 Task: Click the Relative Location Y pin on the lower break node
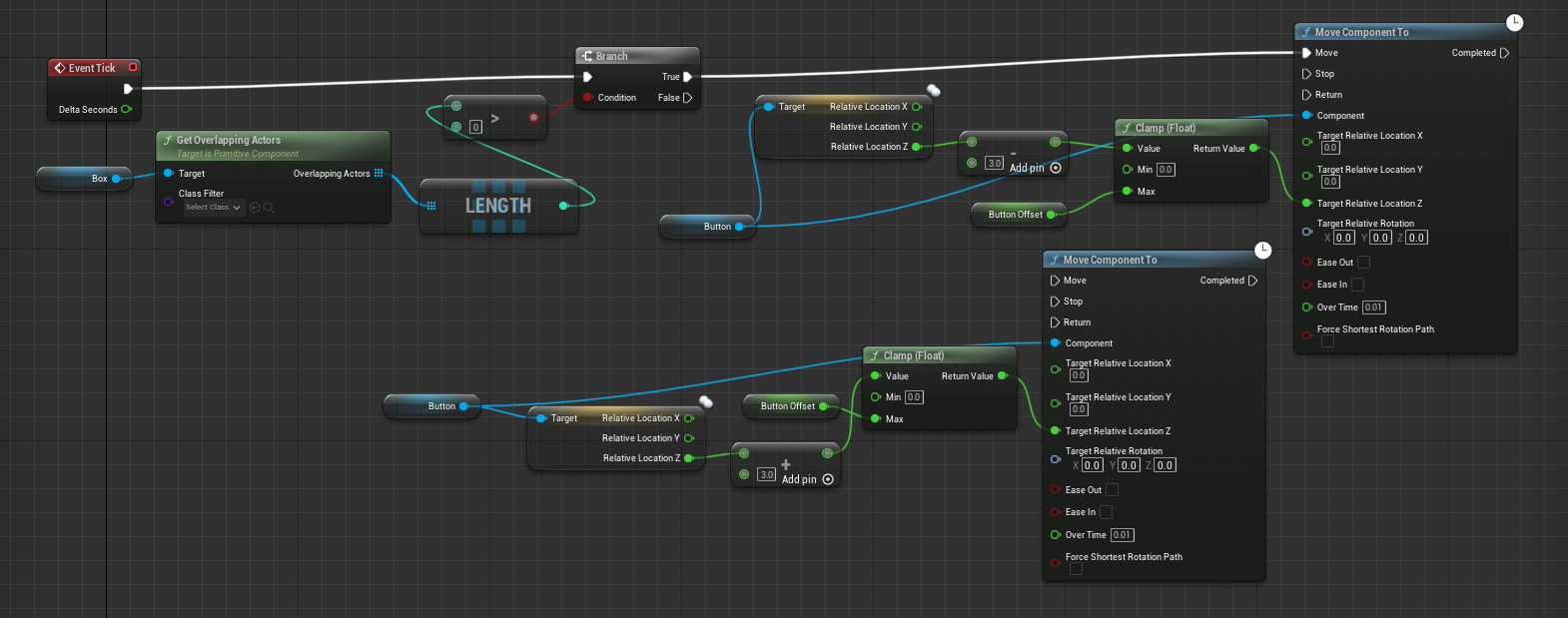tap(688, 438)
